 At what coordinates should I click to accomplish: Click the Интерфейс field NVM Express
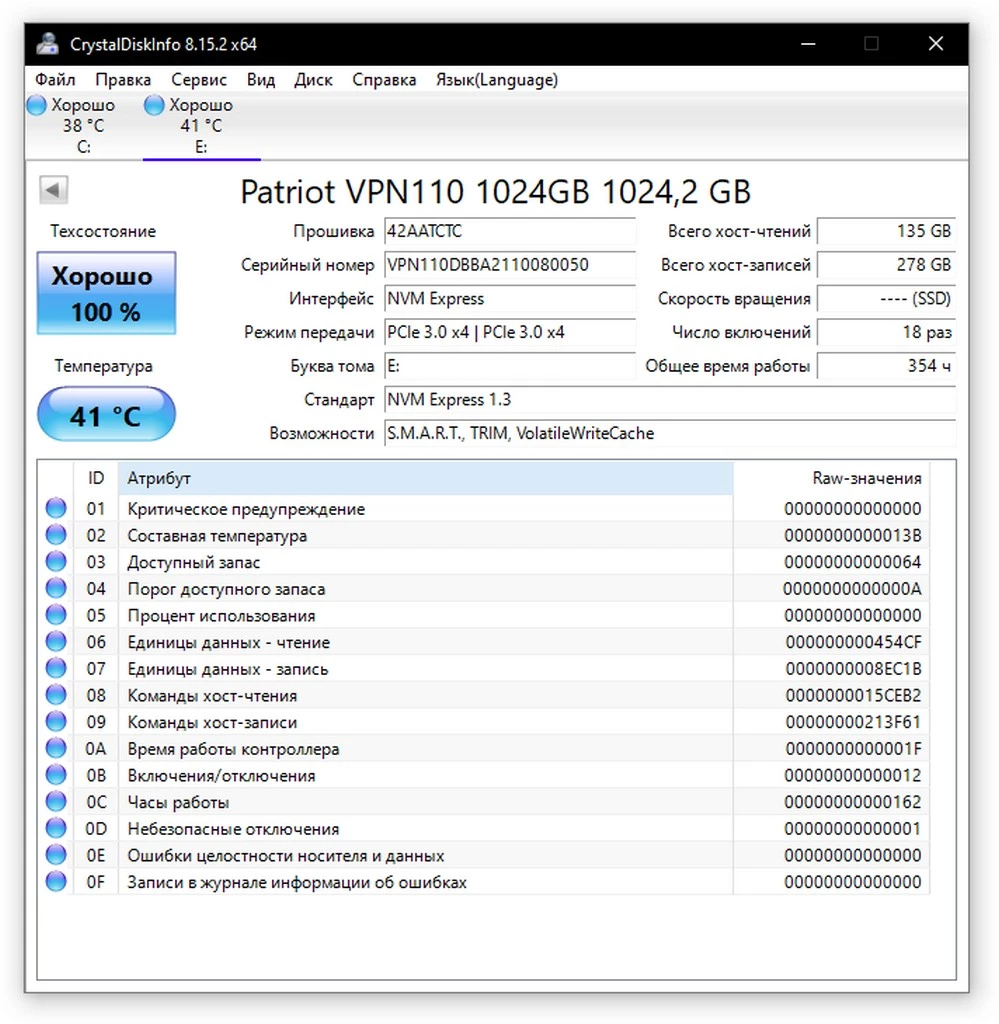coord(509,299)
